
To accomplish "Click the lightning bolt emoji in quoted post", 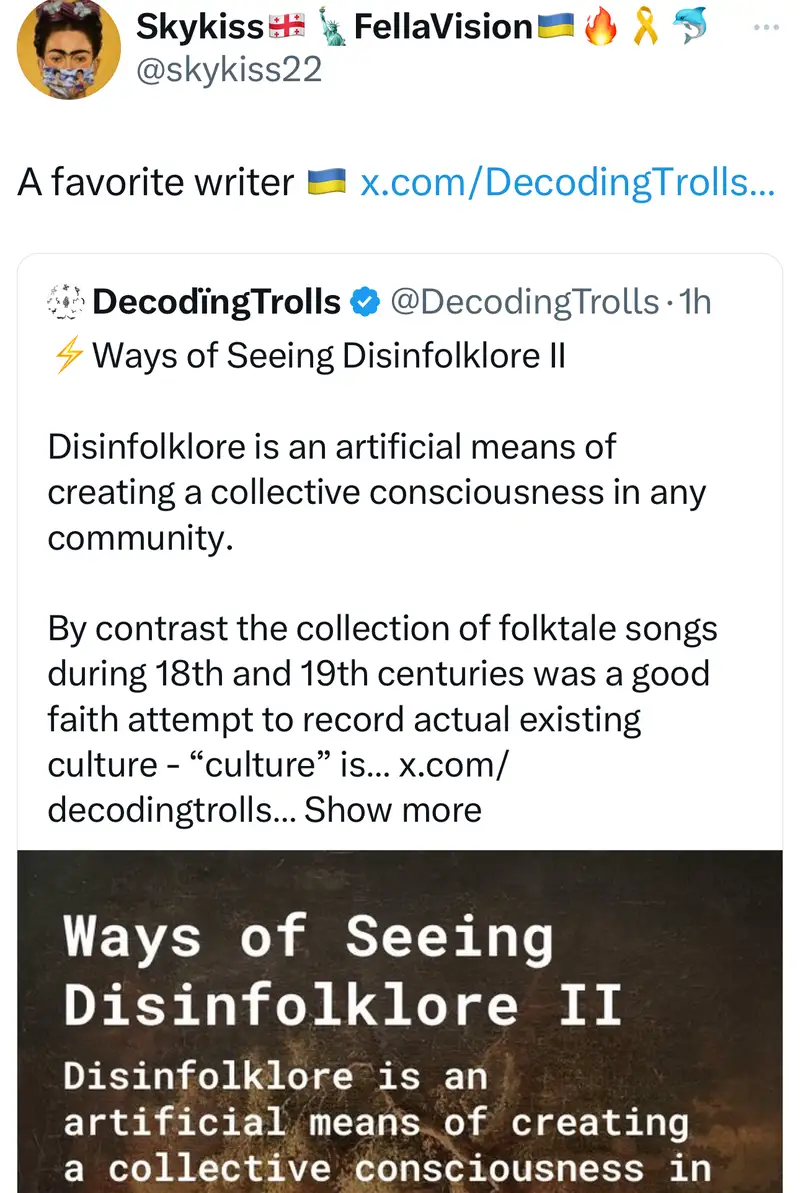I will tap(68, 355).
